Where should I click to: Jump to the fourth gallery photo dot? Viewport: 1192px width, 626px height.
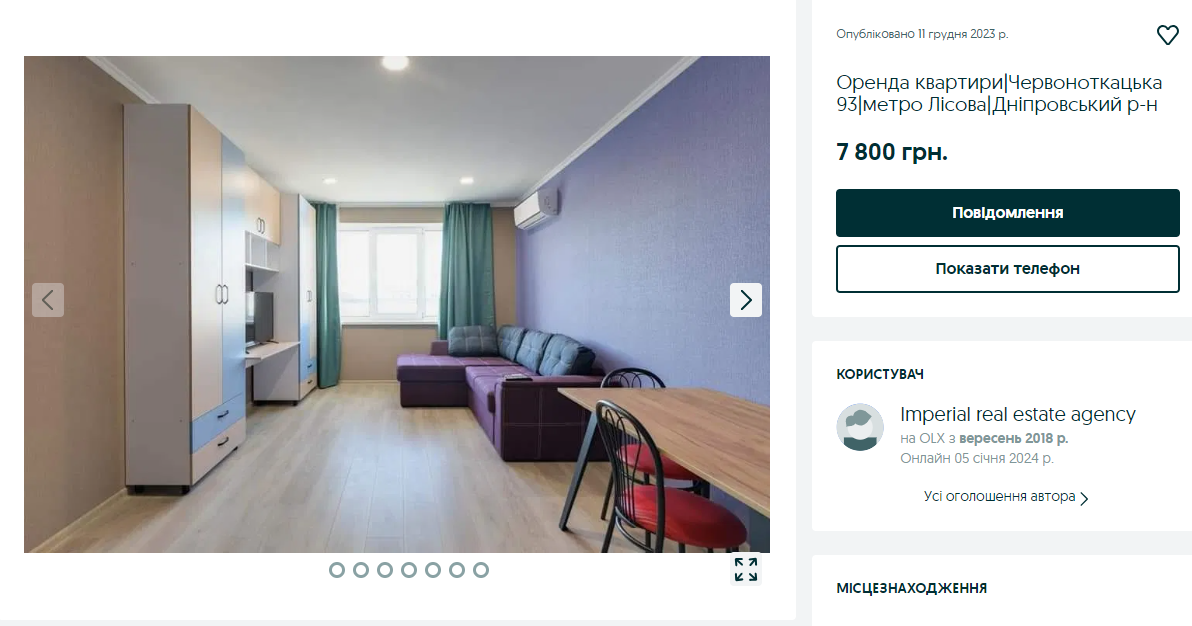tap(409, 570)
